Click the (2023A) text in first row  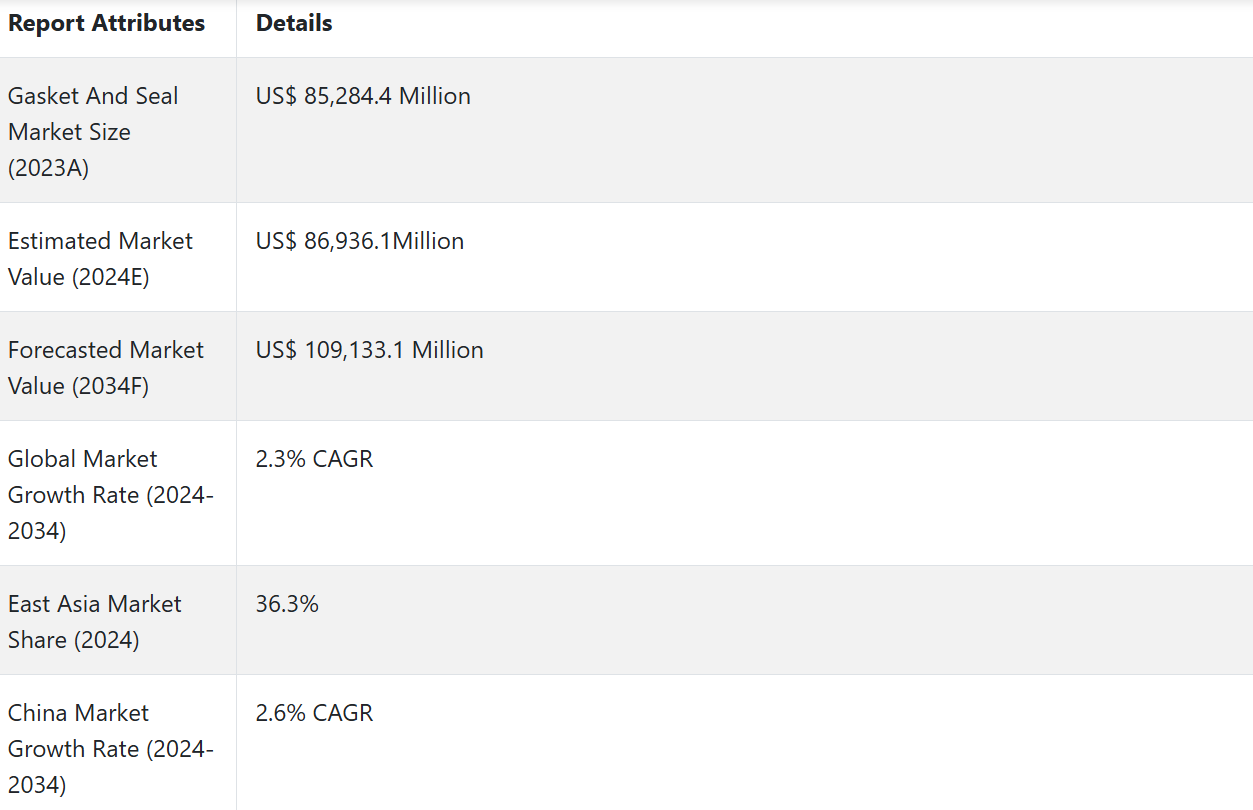point(49,168)
